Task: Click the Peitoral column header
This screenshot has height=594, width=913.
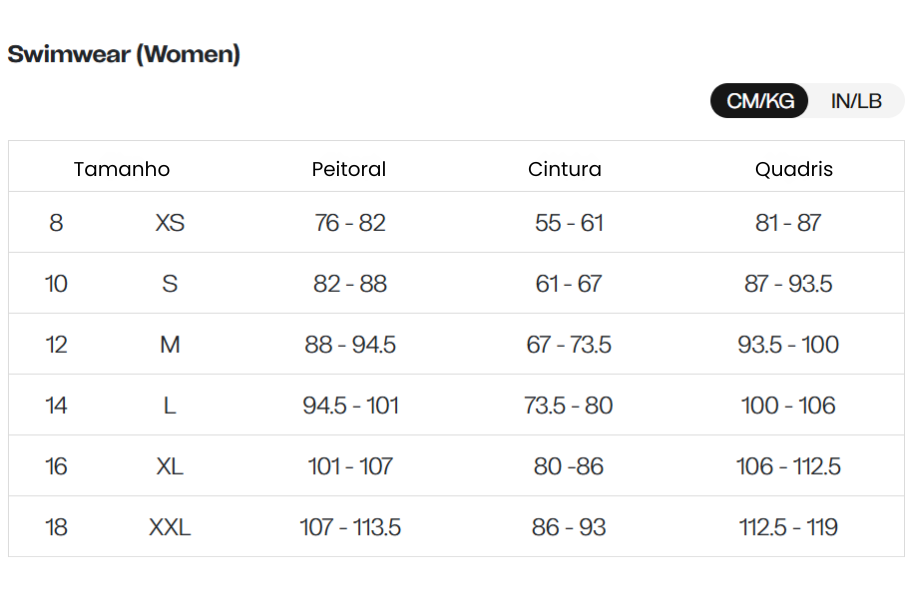Action: click(x=349, y=169)
